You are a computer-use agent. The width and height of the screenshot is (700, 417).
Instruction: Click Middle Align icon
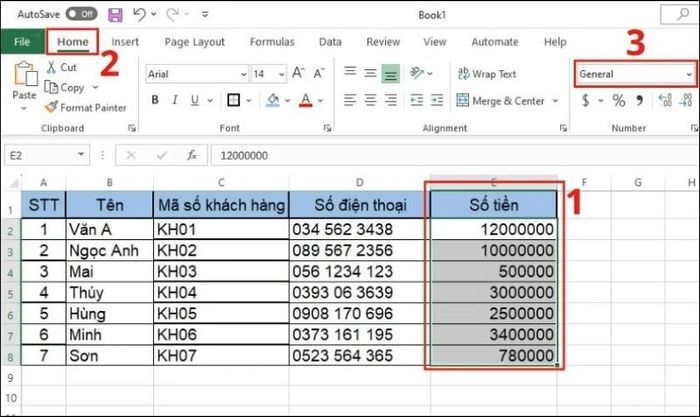coord(370,73)
